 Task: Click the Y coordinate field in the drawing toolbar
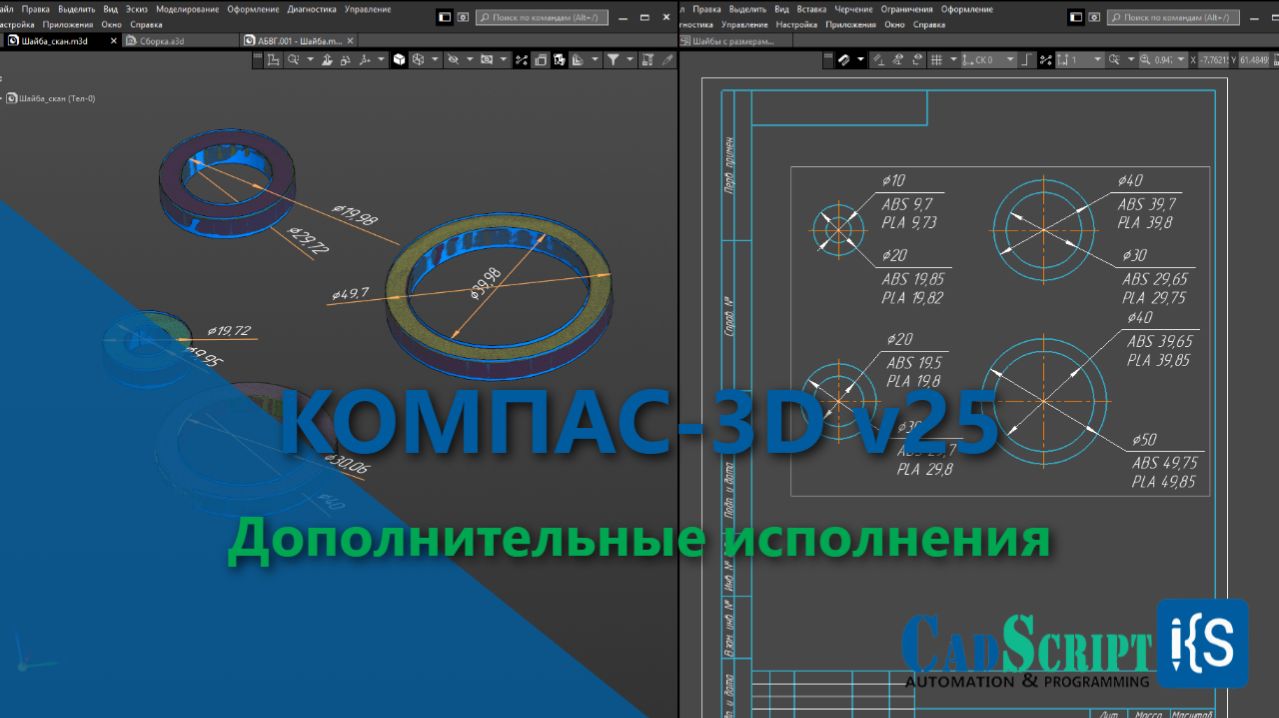coord(1254,60)
